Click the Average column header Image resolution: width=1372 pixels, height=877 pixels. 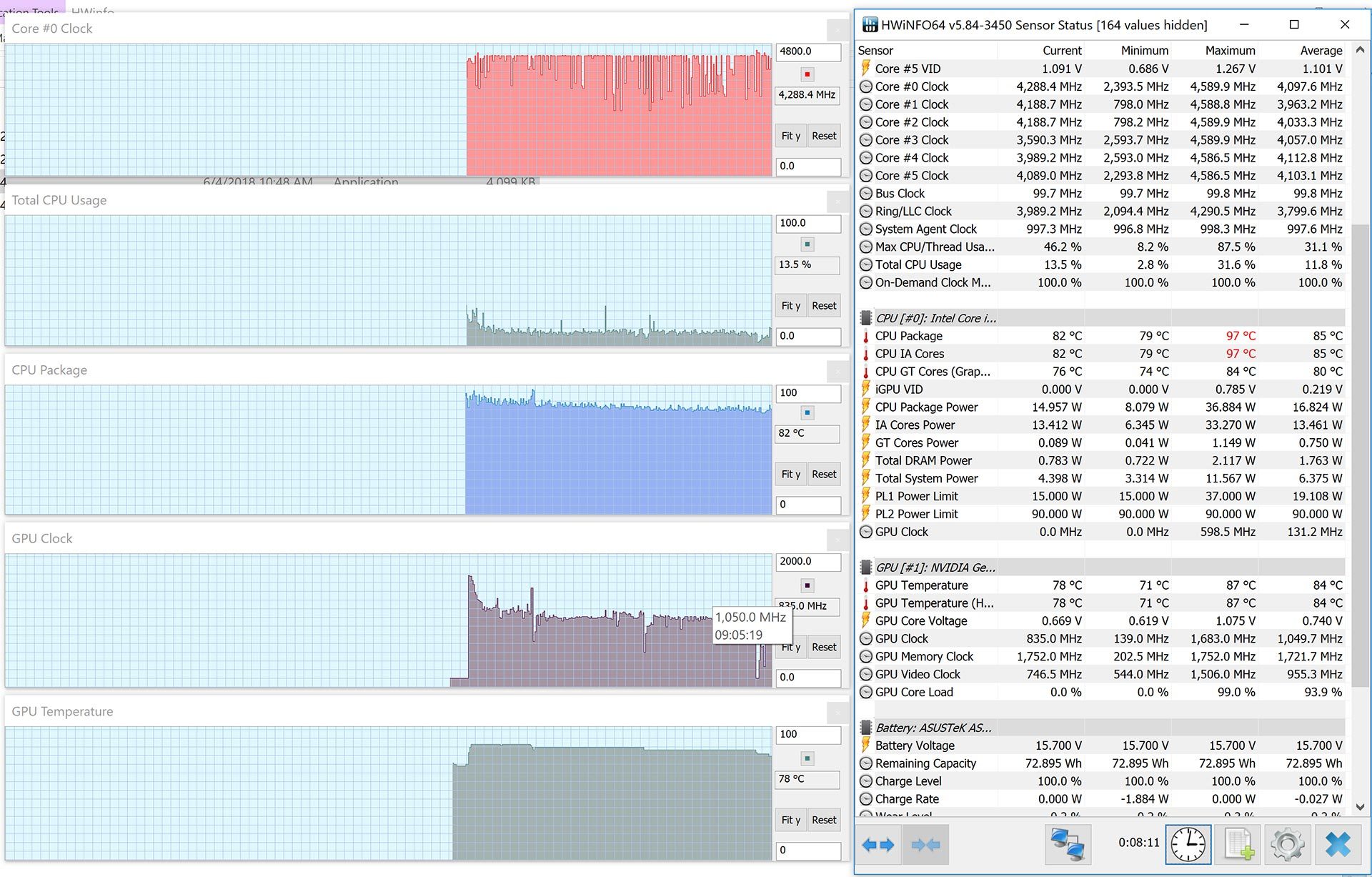pos(1302,51)
